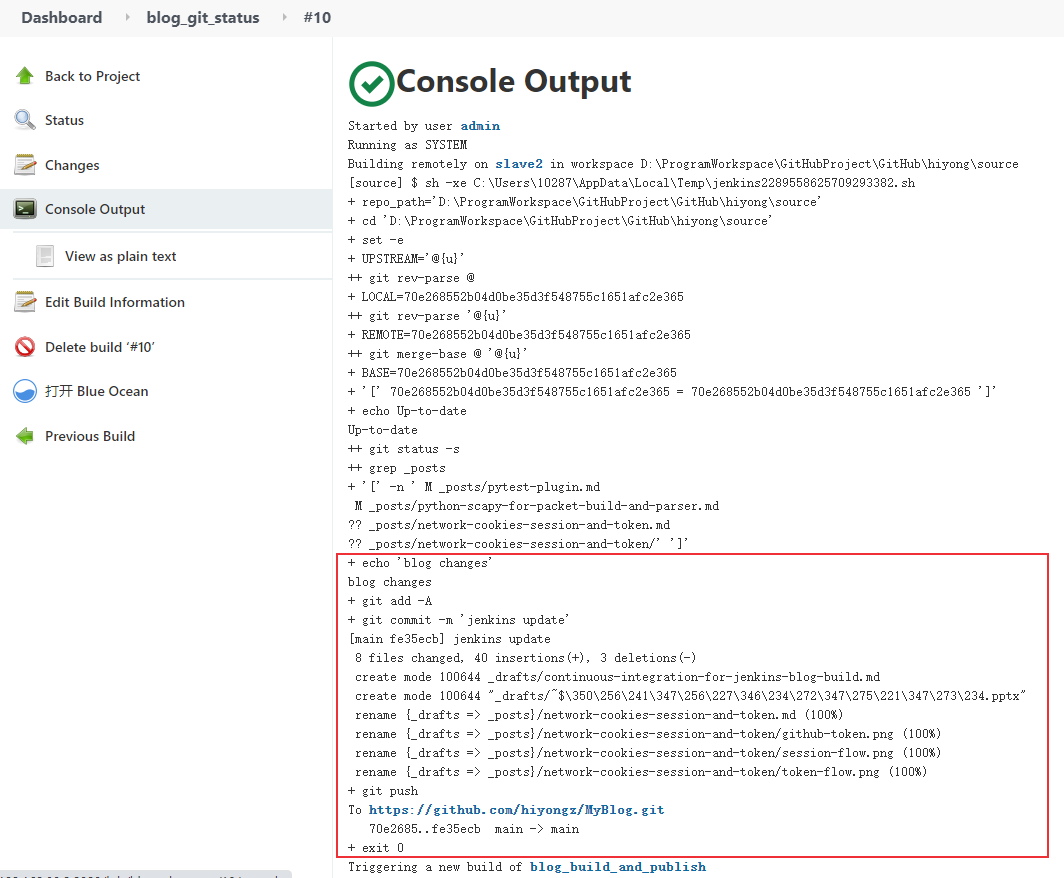This screenshot has width=1064, height=878.
Task: Click the notepad Changes icon
Action: pos(25,165)
